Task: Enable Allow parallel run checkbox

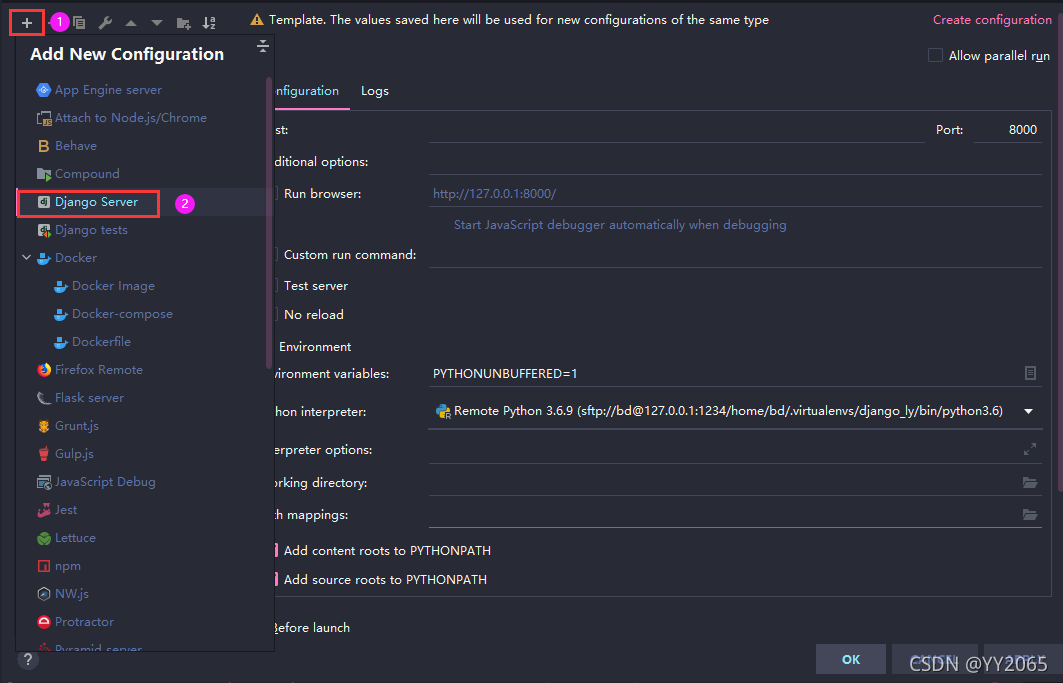Action: (935, 56)
